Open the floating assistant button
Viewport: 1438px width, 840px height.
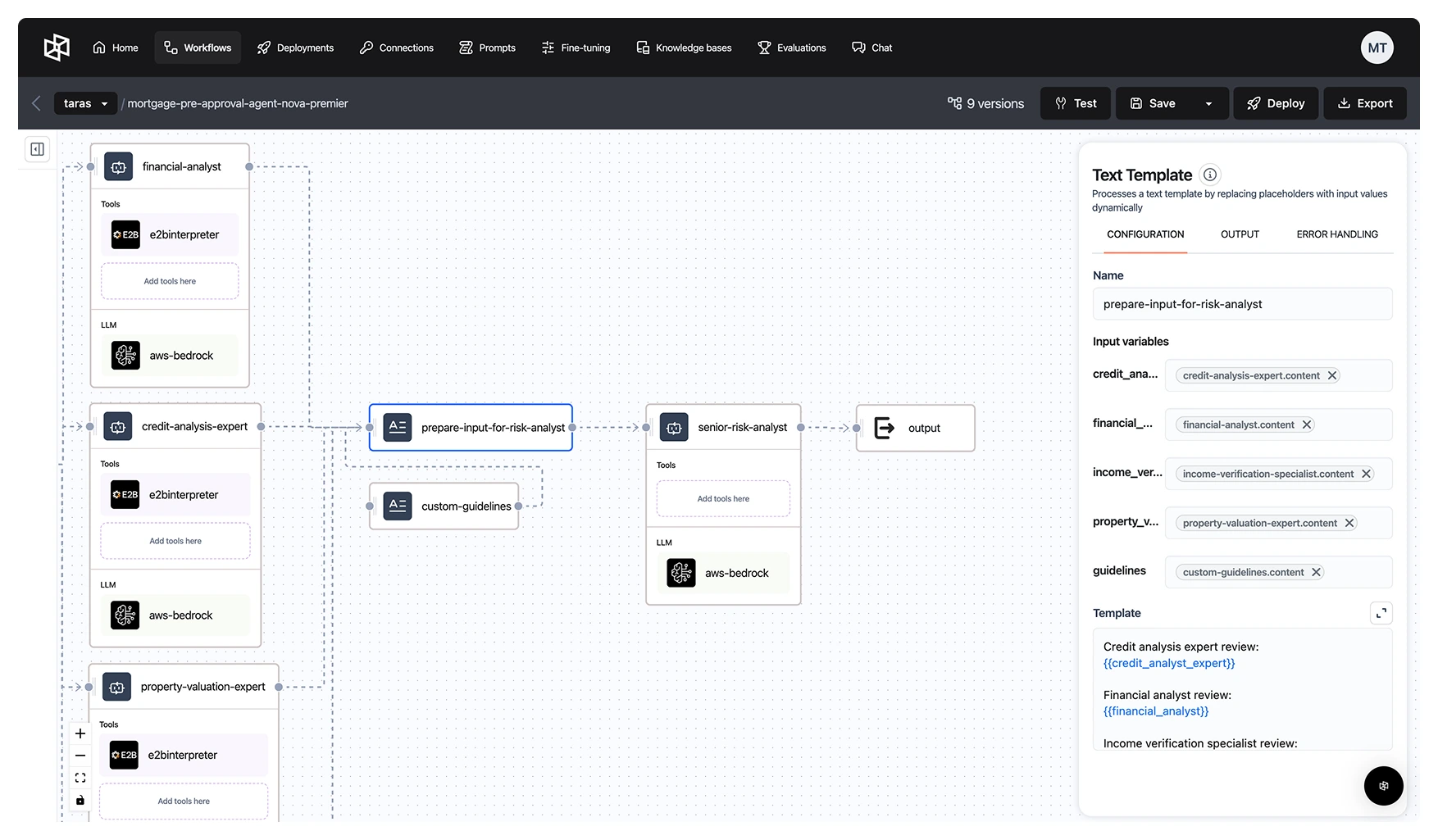(1384, 786)
